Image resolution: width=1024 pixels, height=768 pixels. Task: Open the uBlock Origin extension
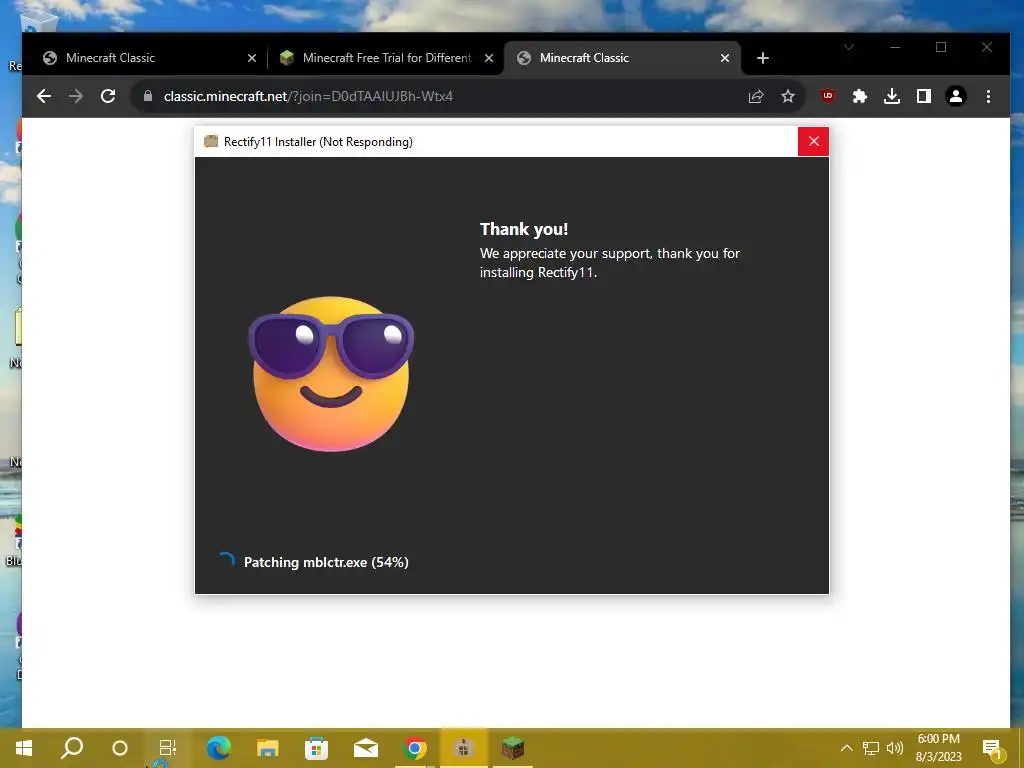(x=828, y=96)
